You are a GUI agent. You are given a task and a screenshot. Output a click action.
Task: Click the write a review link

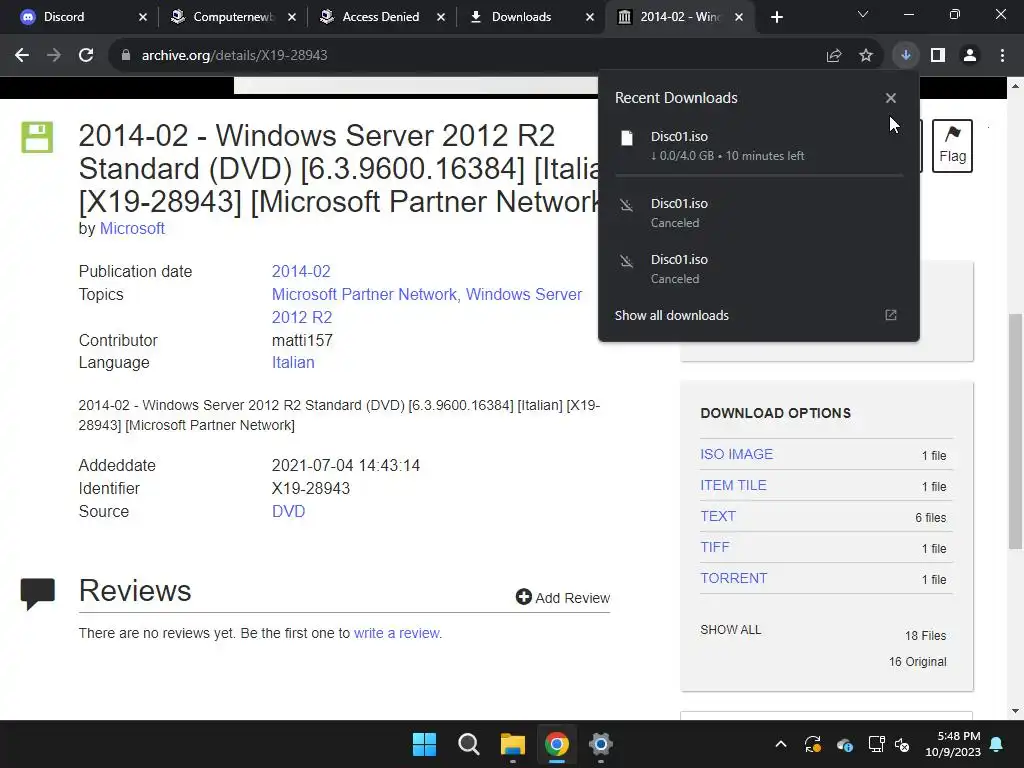point(397,633)
